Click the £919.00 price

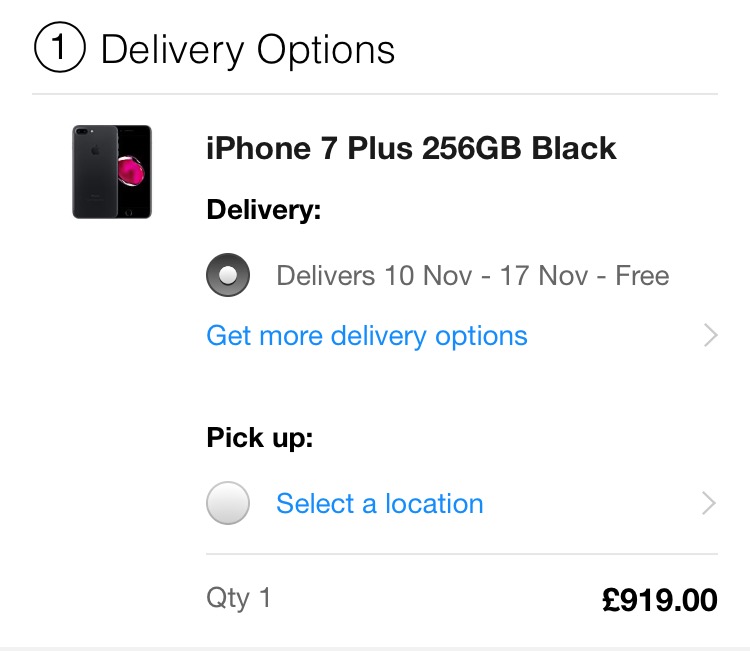(660, 599)
